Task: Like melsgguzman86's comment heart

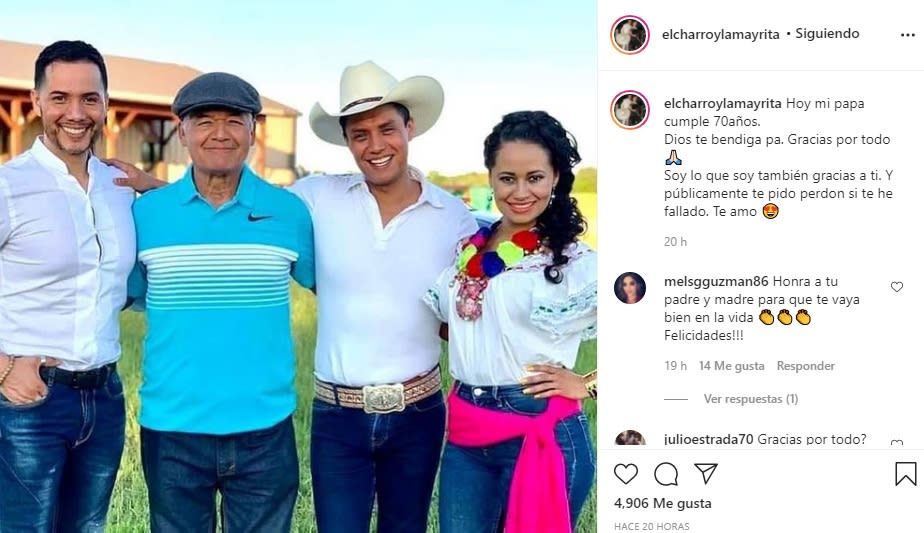Action: pyautogui.click(x=897, y=287)
